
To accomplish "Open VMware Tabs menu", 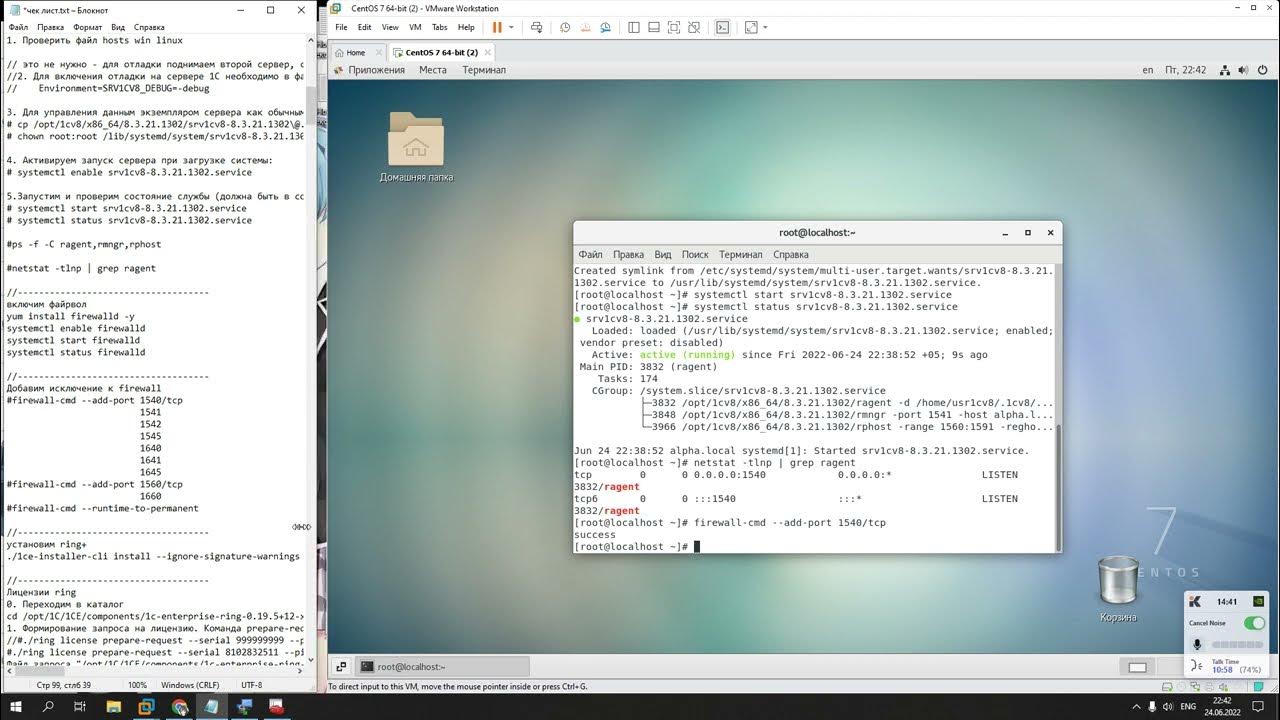I will 439,27.
